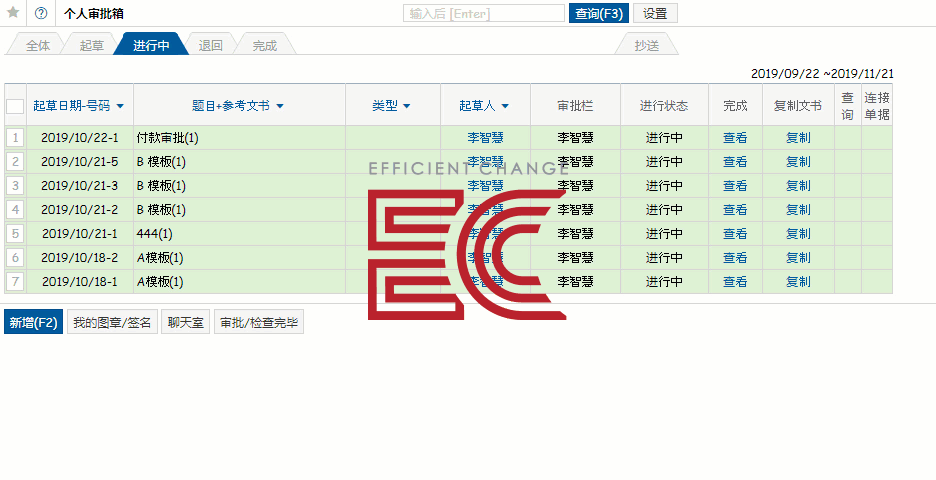Switch to the 退回 tab
936x480 pixels.
210,45
